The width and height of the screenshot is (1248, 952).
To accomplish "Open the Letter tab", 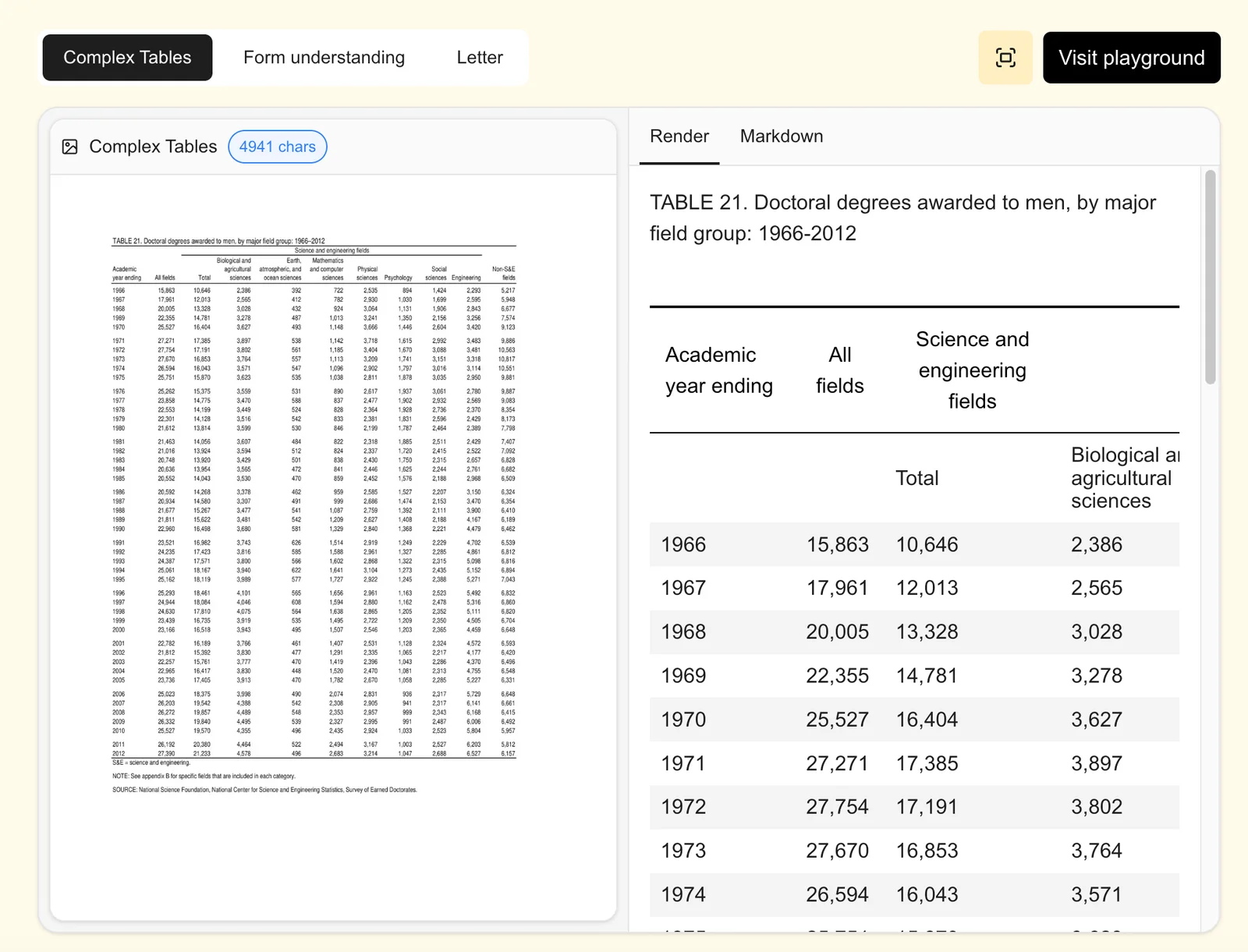I will click(480, 58).
